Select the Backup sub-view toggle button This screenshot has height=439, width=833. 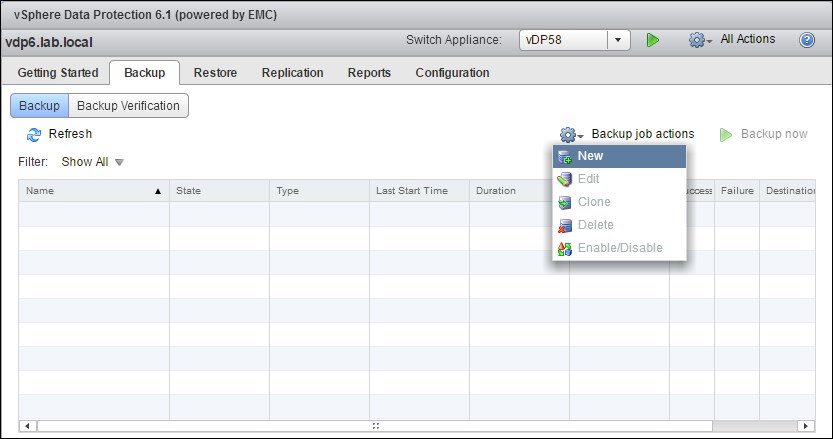(x=39, y=106)
